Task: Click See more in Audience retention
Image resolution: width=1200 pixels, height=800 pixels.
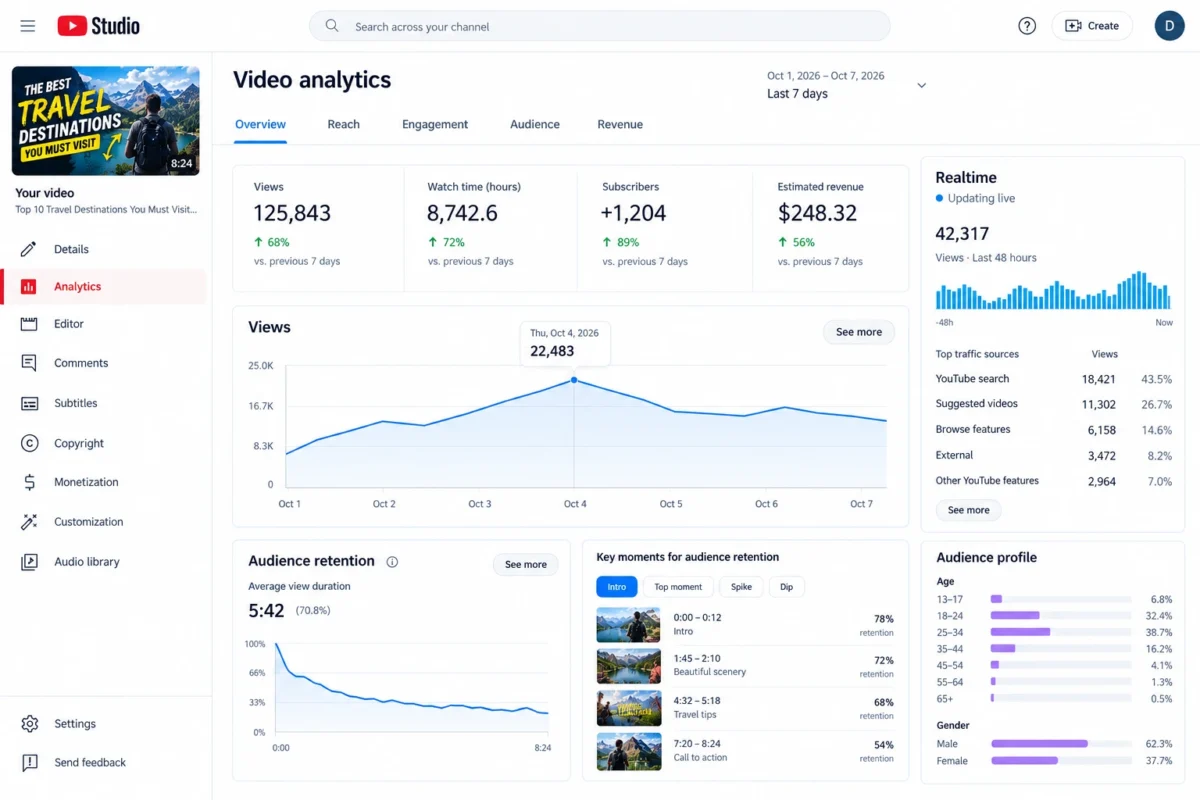Action: coord(526,565)
